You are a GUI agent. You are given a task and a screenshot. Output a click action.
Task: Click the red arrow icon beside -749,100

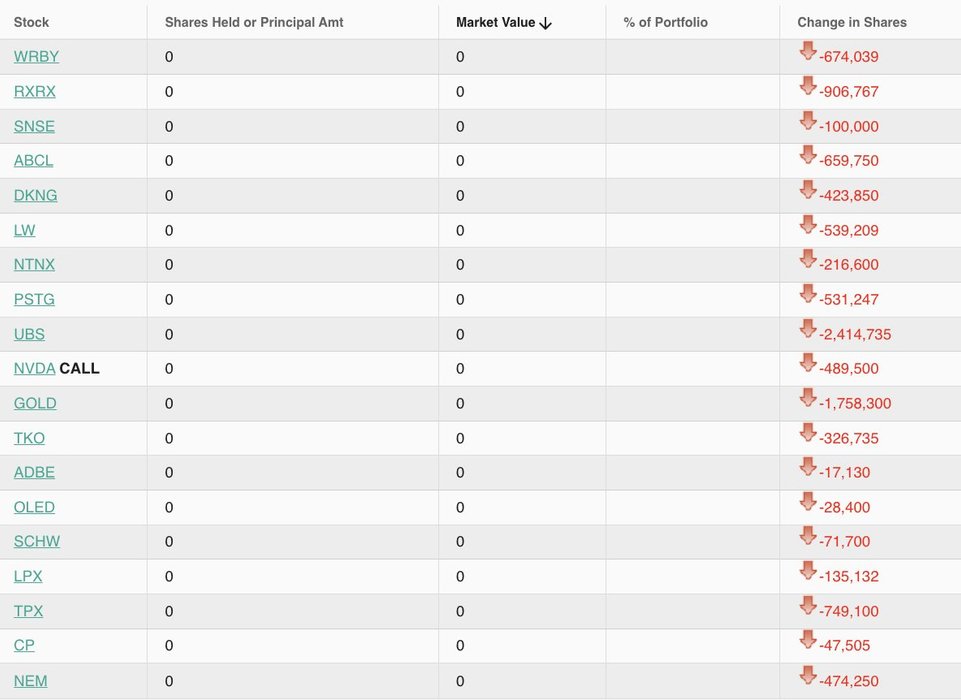click(x=808, y=606)
